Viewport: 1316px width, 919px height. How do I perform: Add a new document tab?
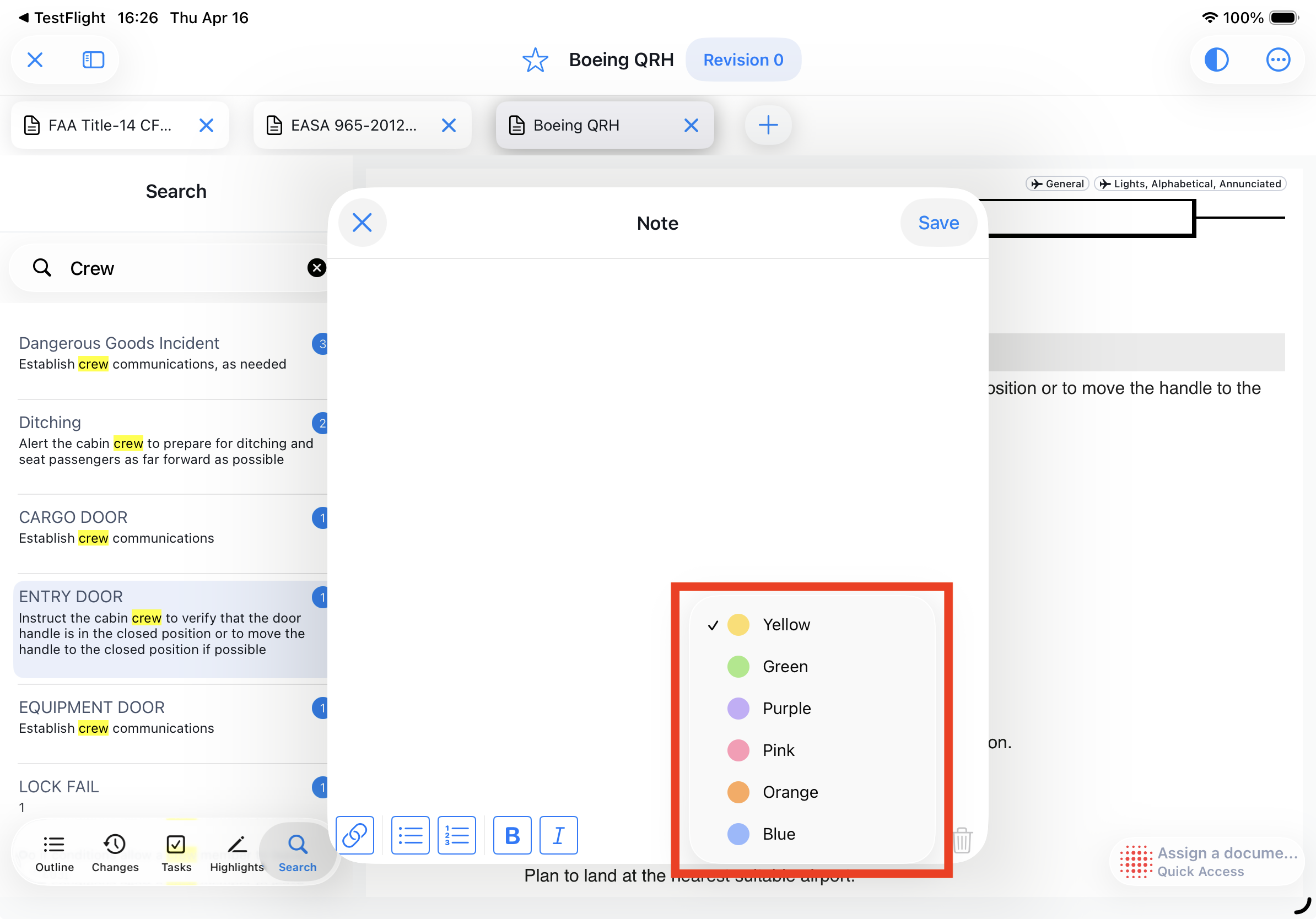tap(768, 125)
